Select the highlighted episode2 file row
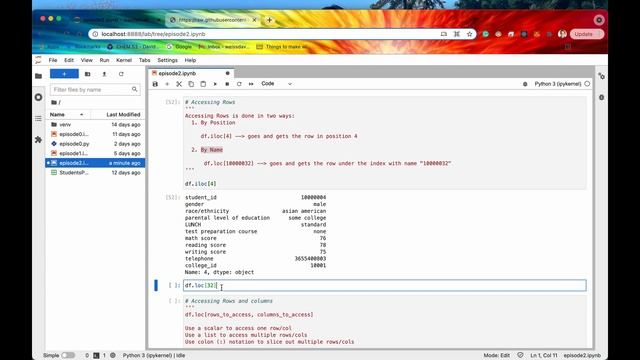640x360 pixels. coord(95,163)
